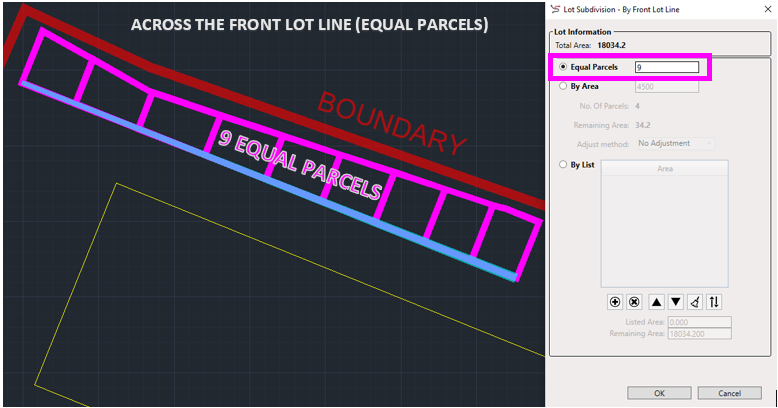Select the Equal Parcels radio button
778x408 pixels.
coord(564,67)
